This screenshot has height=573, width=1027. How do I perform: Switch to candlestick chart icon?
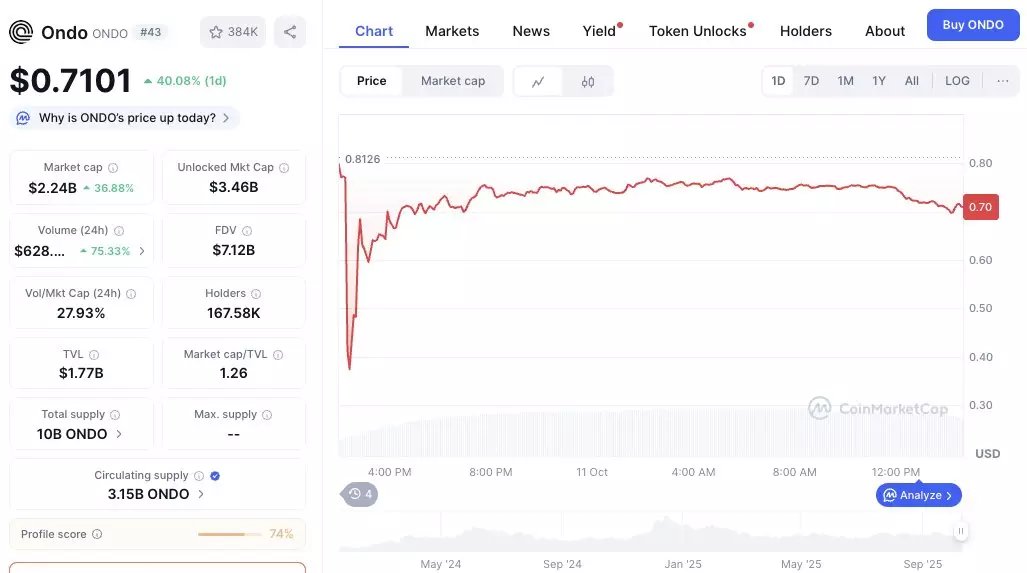click(x=588, y=82)
